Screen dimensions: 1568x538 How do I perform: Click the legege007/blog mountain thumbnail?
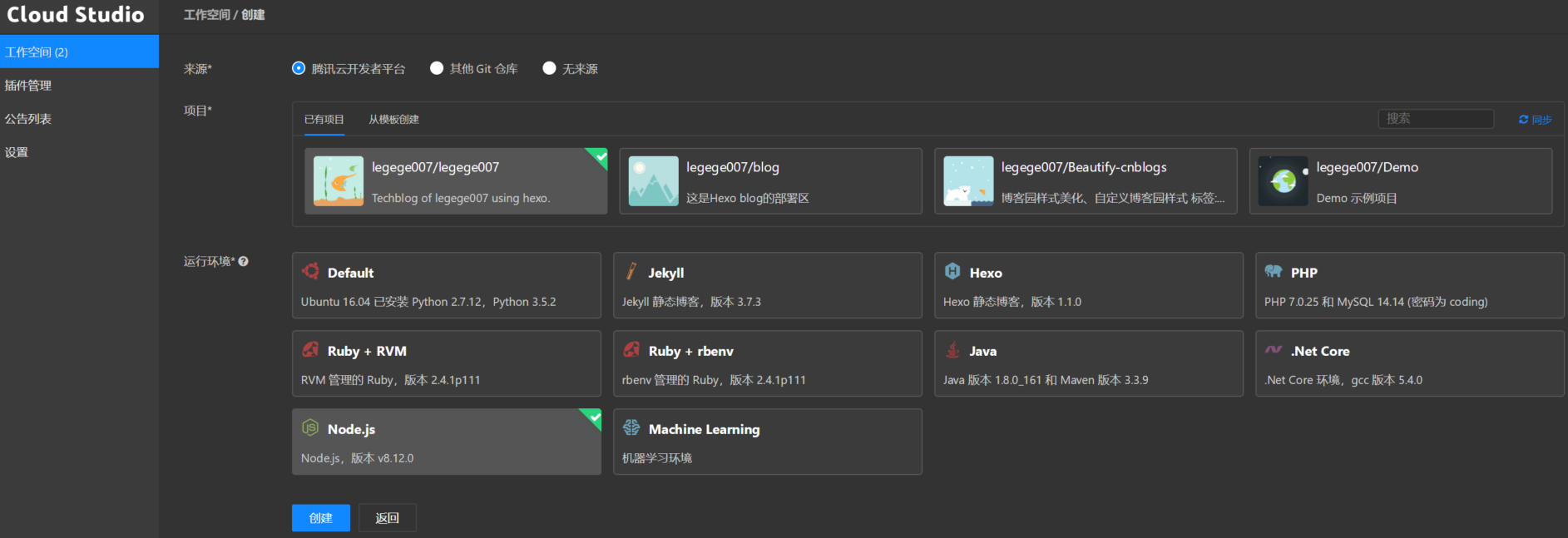pyautogui.click(x=653, y=181)
